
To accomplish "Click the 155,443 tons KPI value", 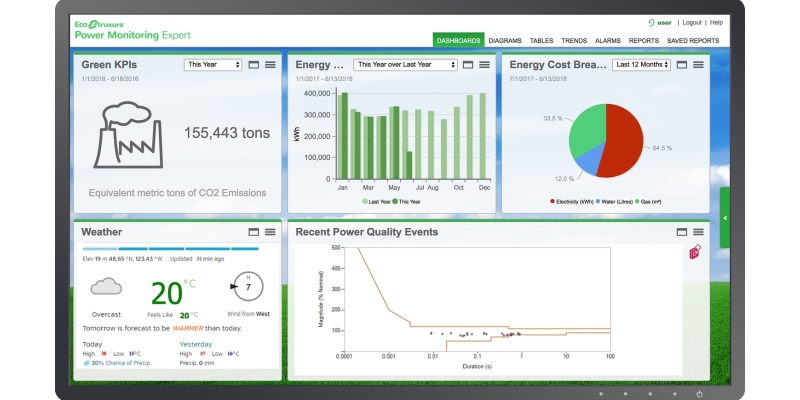I will pyautogui.click(x=225, y=132).
